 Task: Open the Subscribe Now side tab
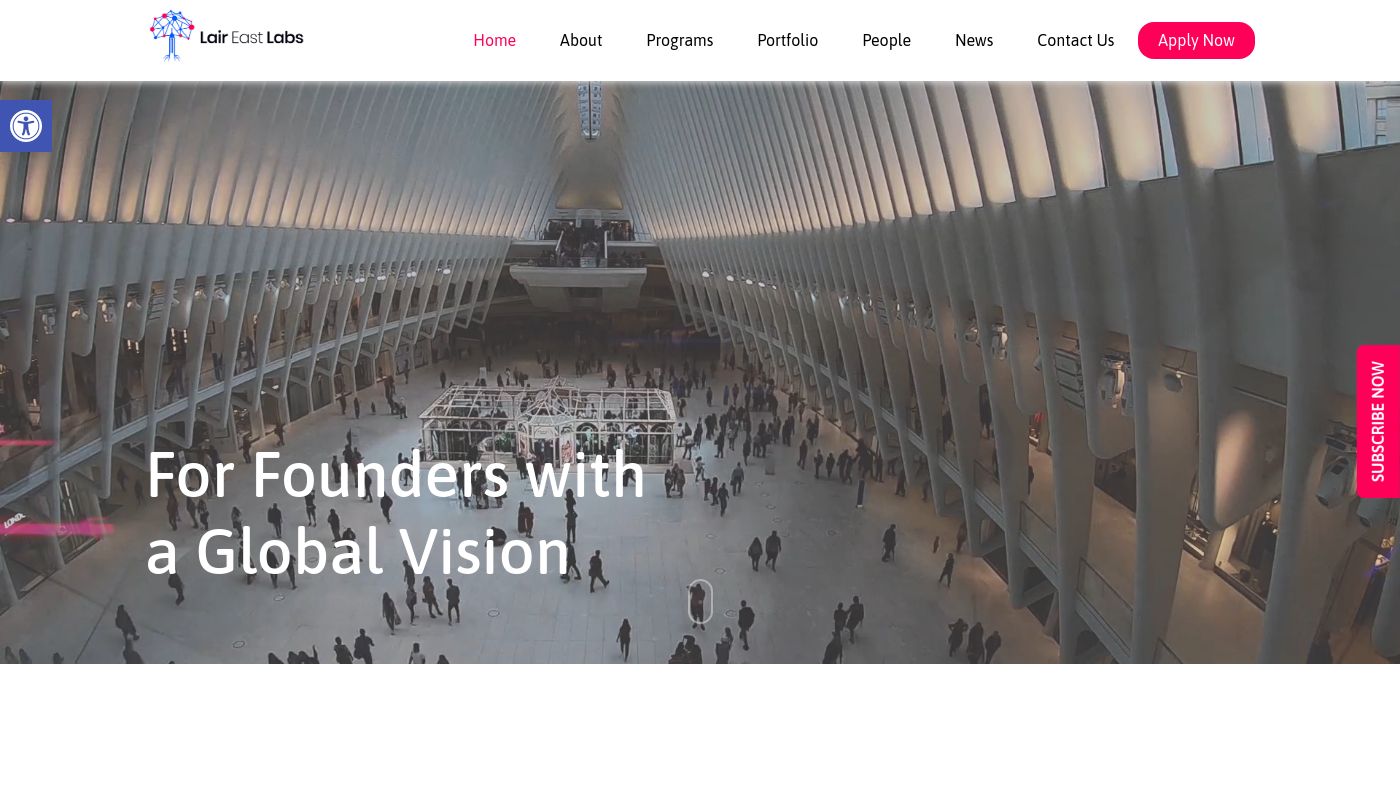1378,421
